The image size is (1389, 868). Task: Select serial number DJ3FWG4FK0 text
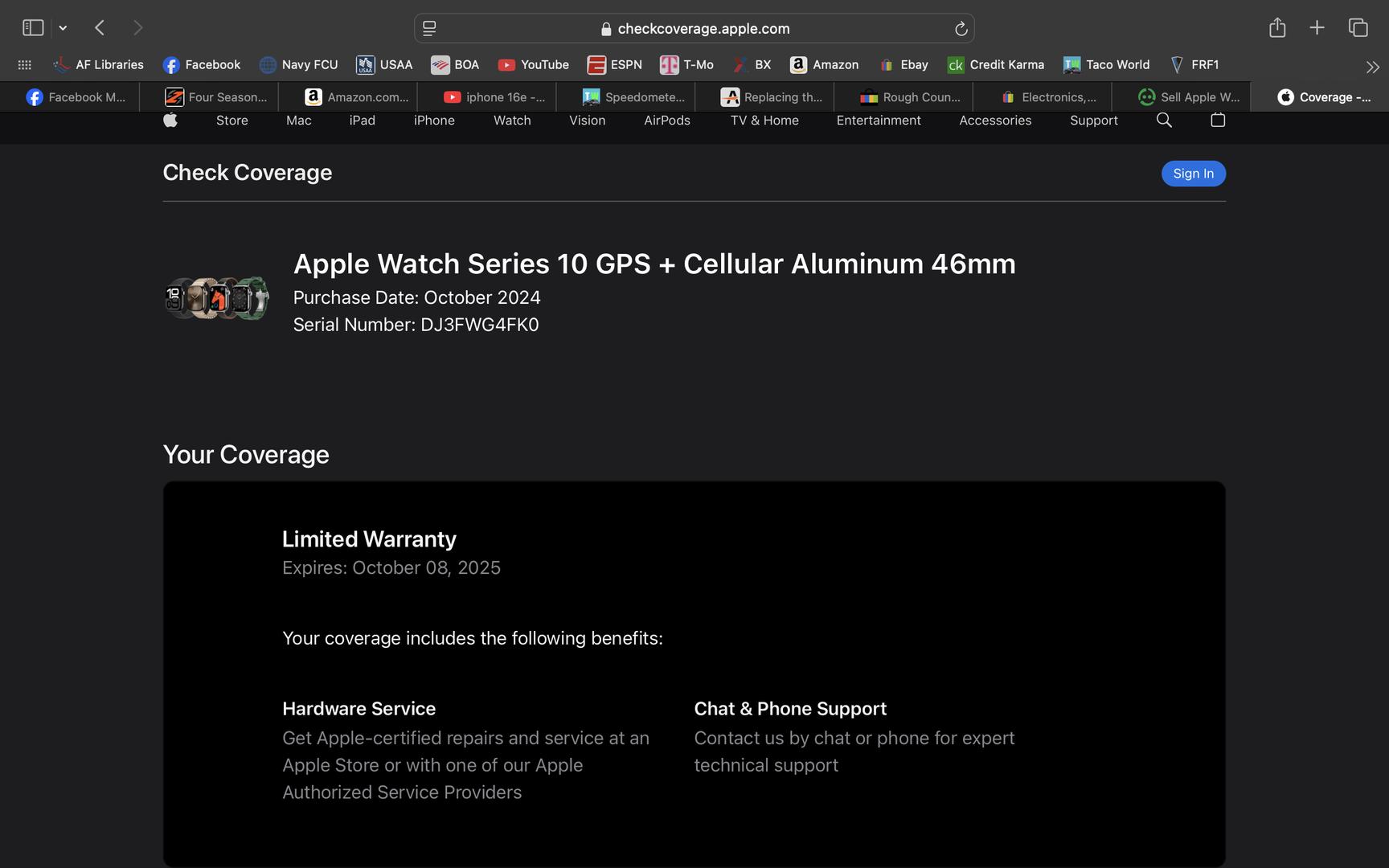pyautogui.click(x=480, y=325)
